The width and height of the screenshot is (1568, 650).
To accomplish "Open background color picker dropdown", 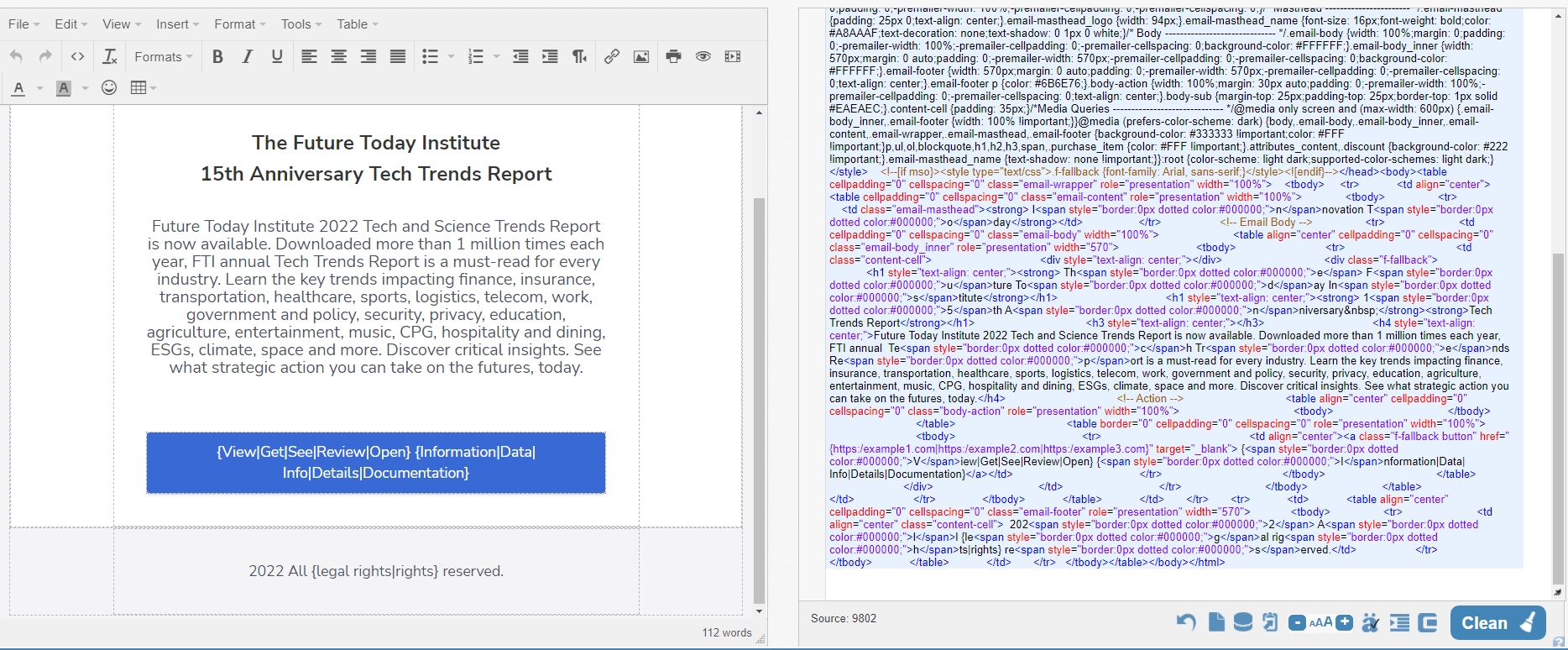I will pos(85,88).
